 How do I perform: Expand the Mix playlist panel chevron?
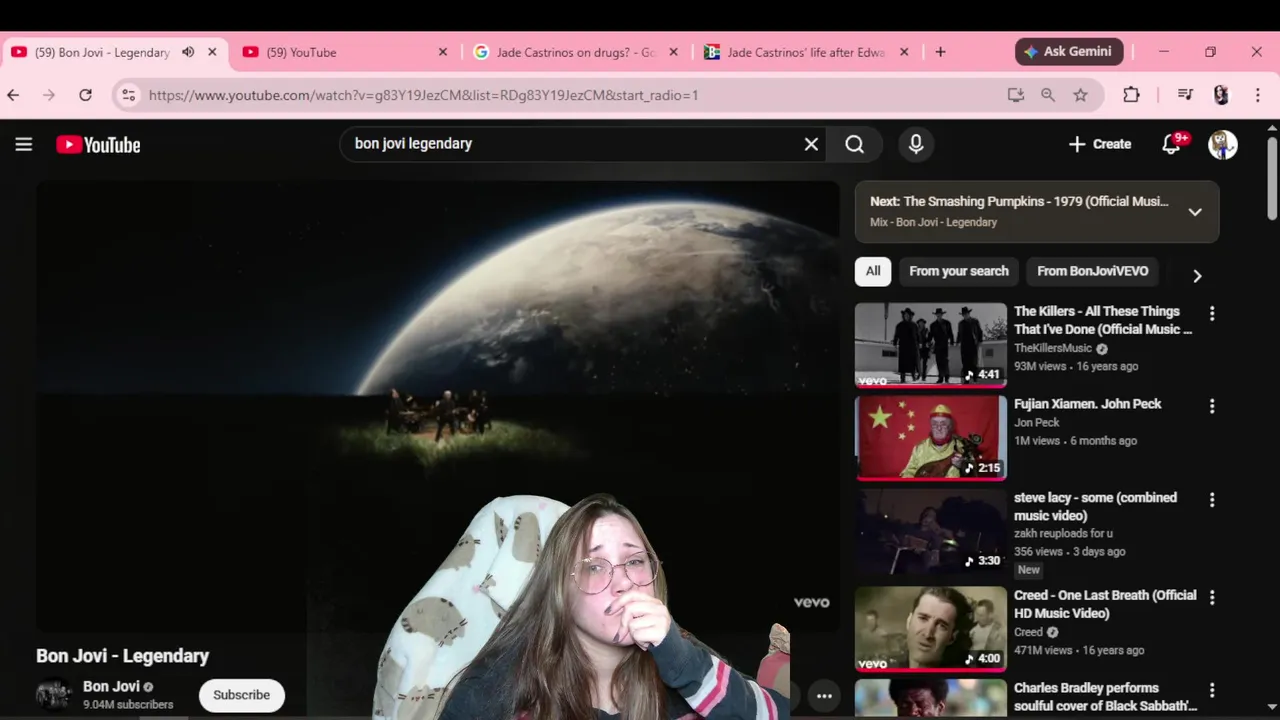click(x=1195, y=212)
